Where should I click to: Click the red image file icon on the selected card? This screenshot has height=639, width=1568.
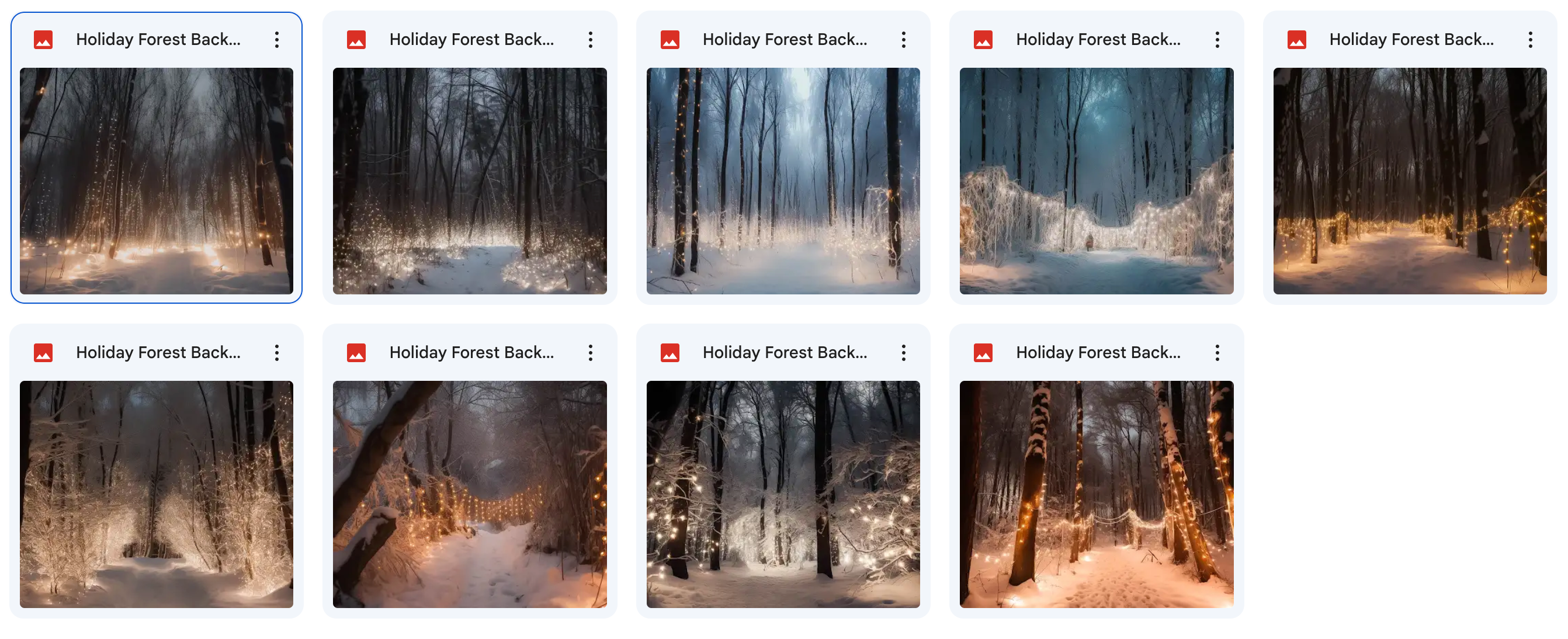[43, 40]
